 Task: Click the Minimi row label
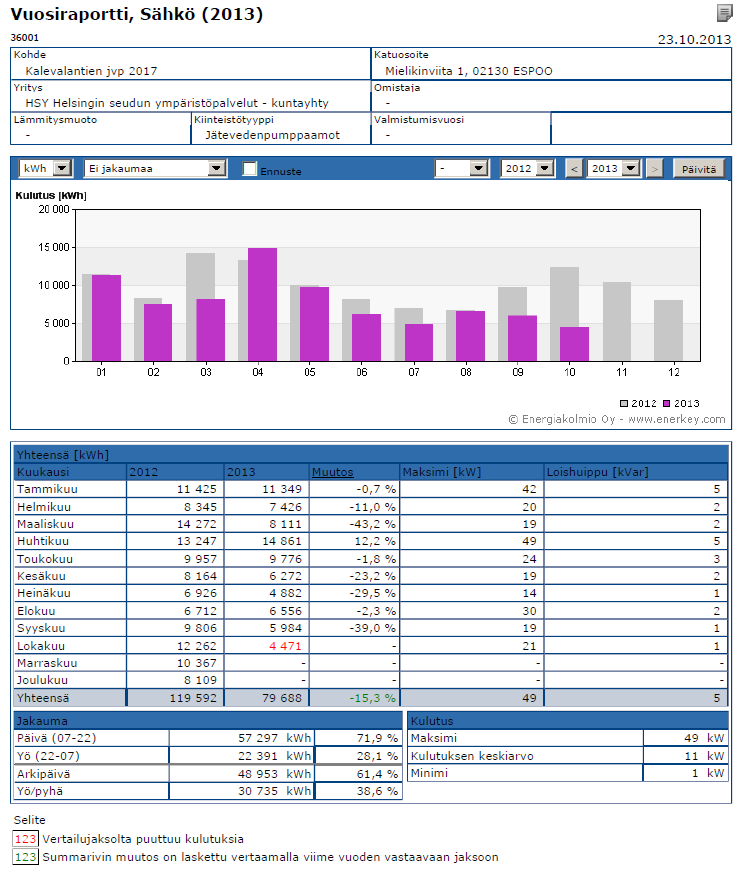pos(429,773)
